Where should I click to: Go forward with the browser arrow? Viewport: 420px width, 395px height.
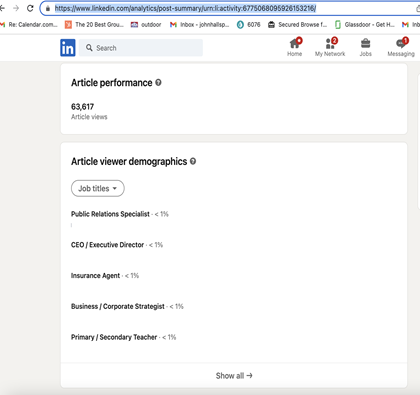click(16, 8)
